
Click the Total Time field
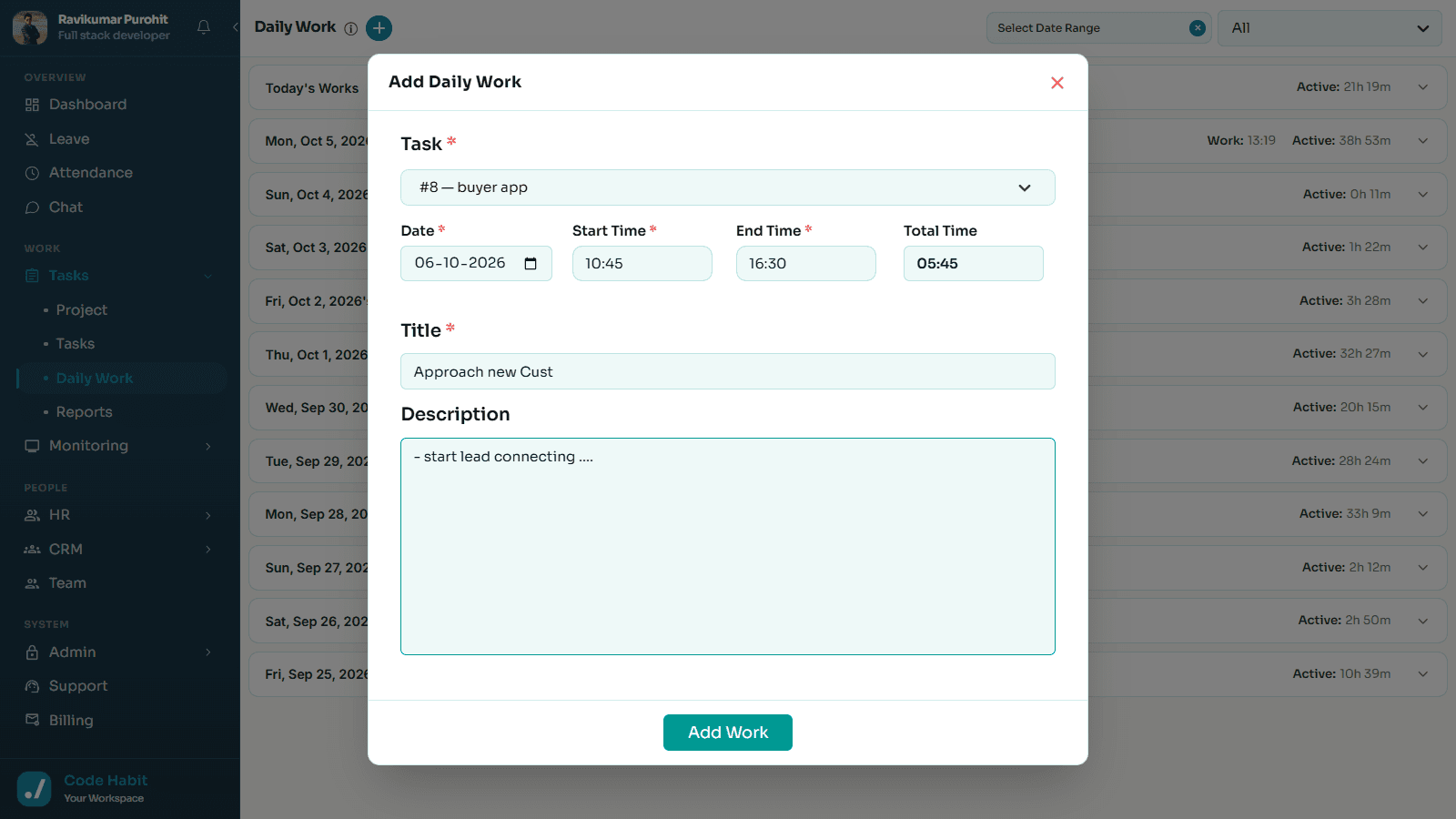click(974, 263)
